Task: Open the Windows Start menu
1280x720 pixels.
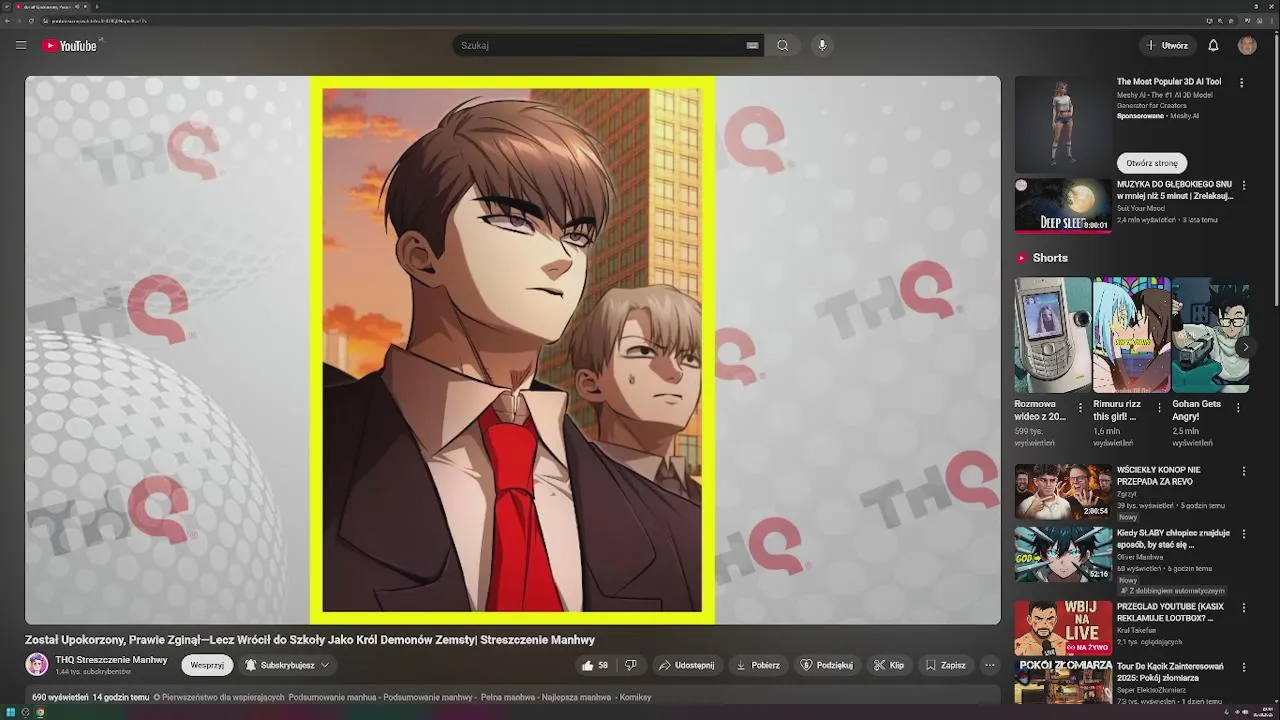Action: click(11, 712)
